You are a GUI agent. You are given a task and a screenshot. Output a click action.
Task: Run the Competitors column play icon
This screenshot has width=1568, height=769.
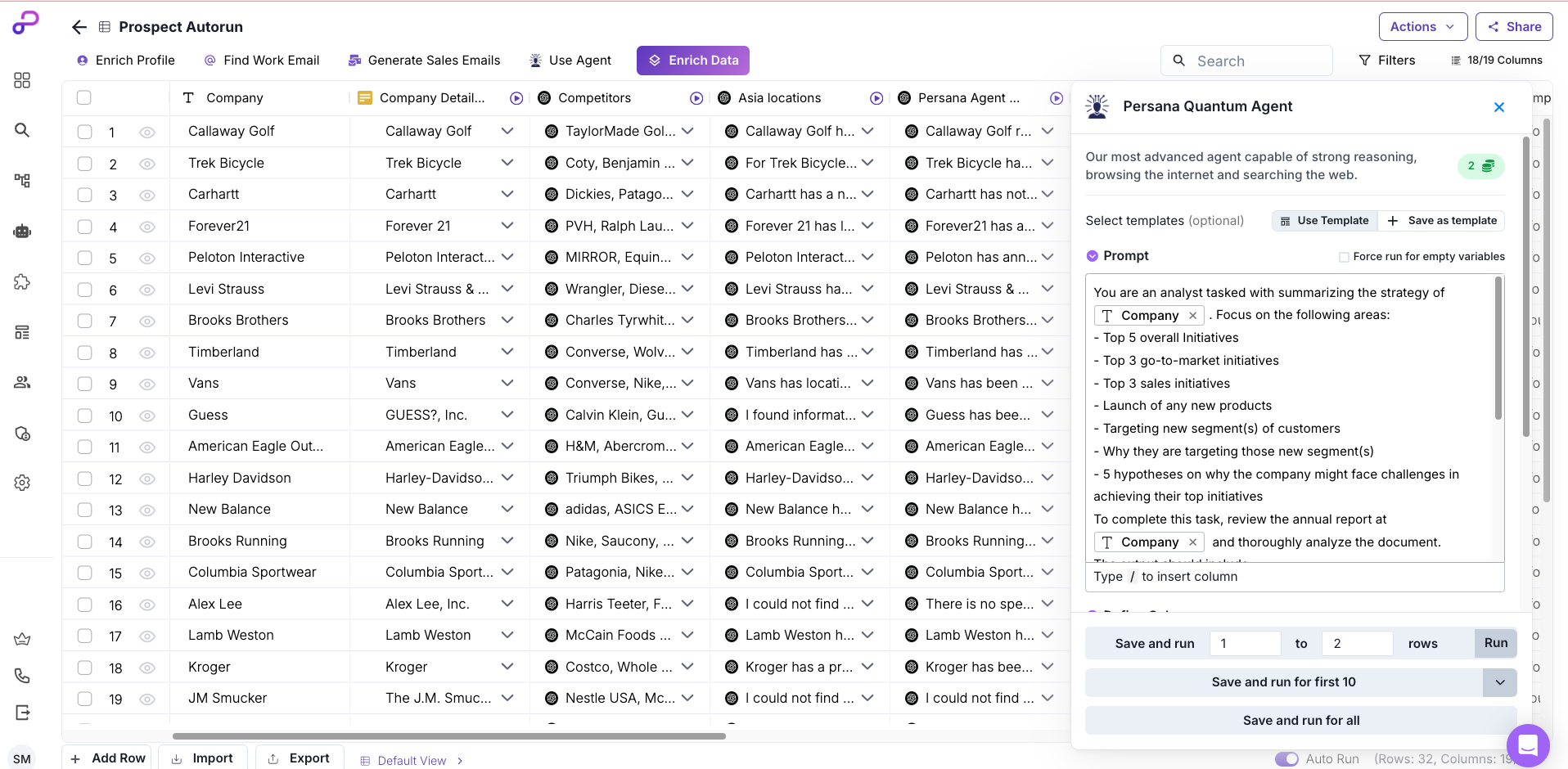[696, 98]
